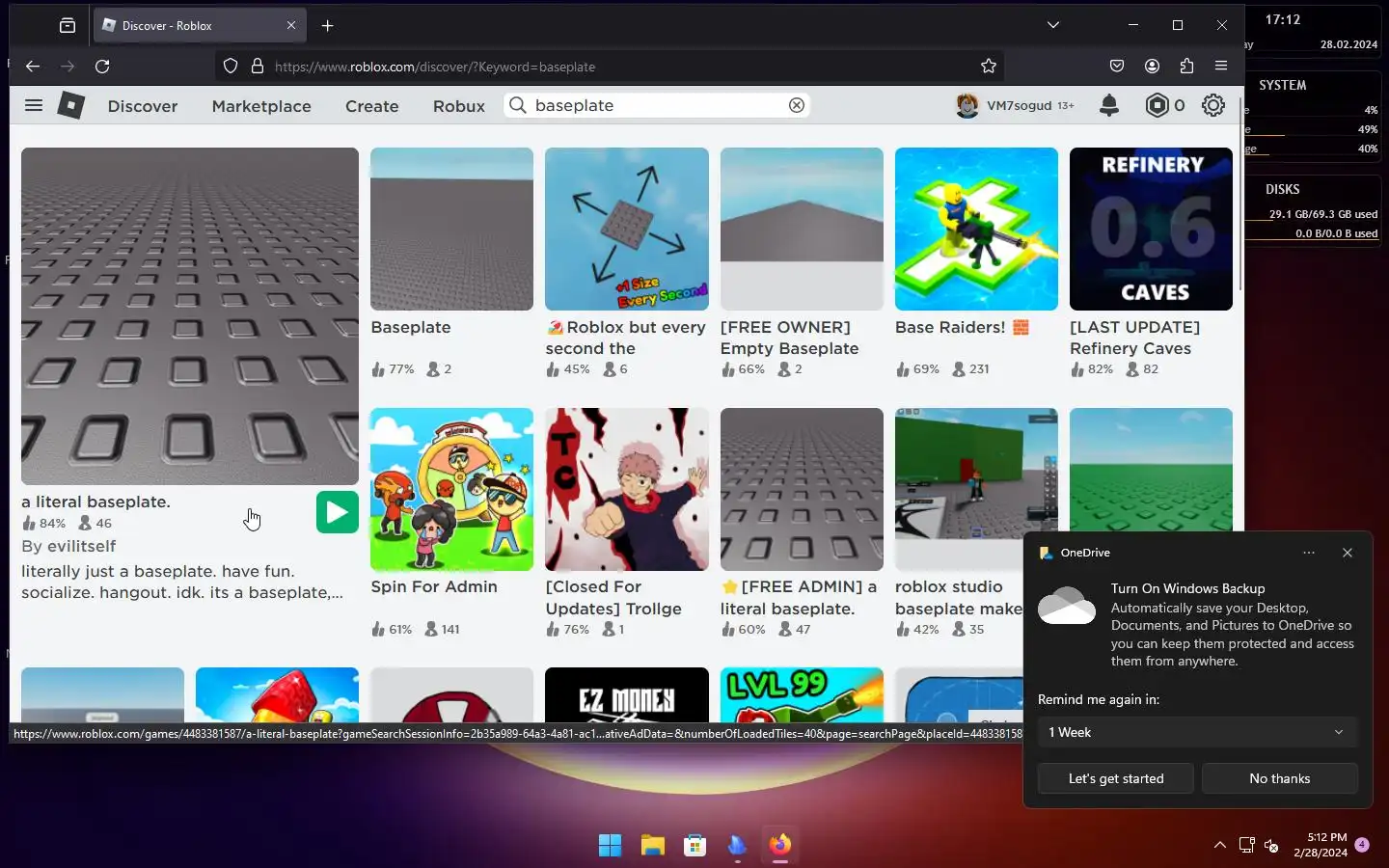
Task: Save page to Pocket
Action: point(1117,67)
